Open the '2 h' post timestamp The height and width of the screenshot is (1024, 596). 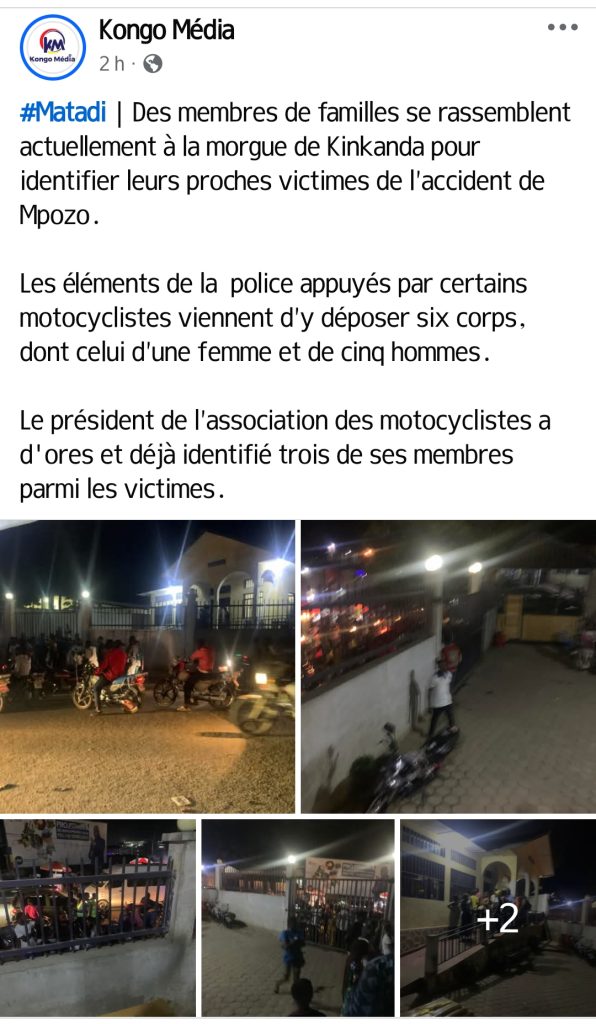112,64
